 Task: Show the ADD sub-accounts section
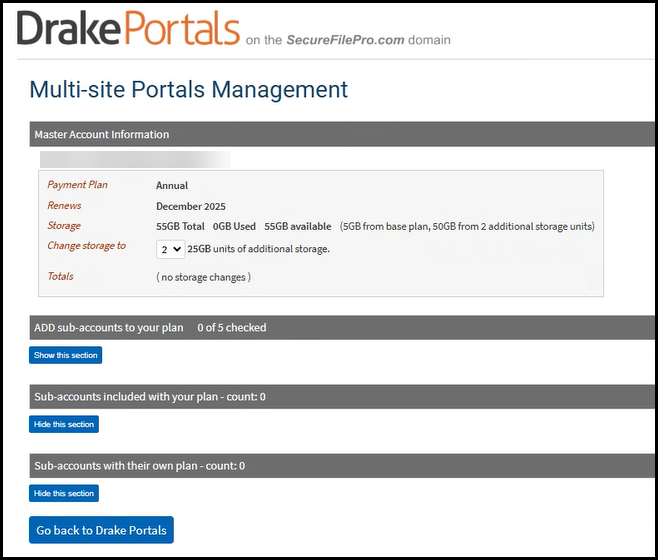pyautogui.click(x=65, y=355)
